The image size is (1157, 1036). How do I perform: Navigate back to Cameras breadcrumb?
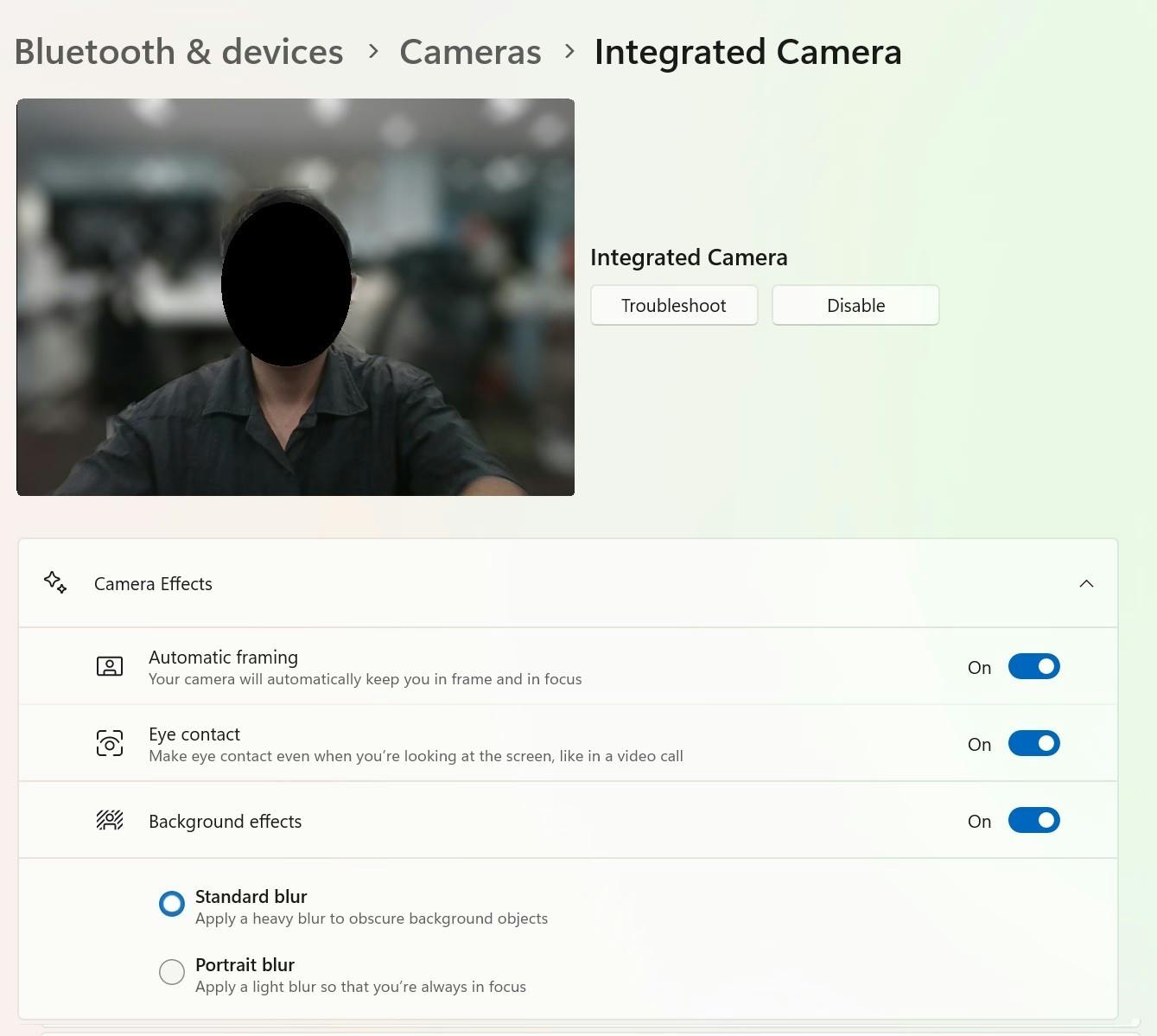click(x=470, y=52)
